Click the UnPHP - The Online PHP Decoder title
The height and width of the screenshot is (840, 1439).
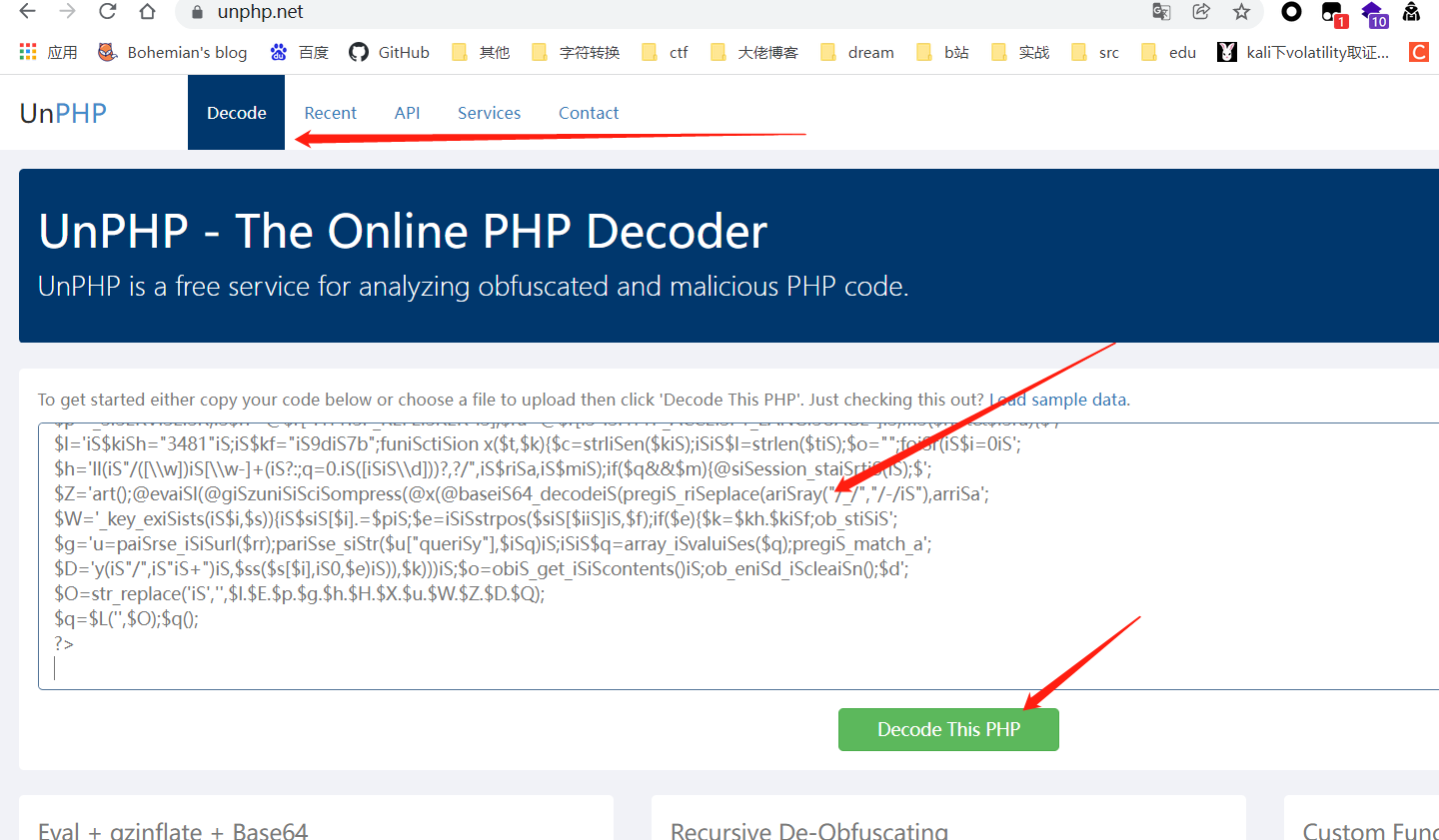point(403,232)
